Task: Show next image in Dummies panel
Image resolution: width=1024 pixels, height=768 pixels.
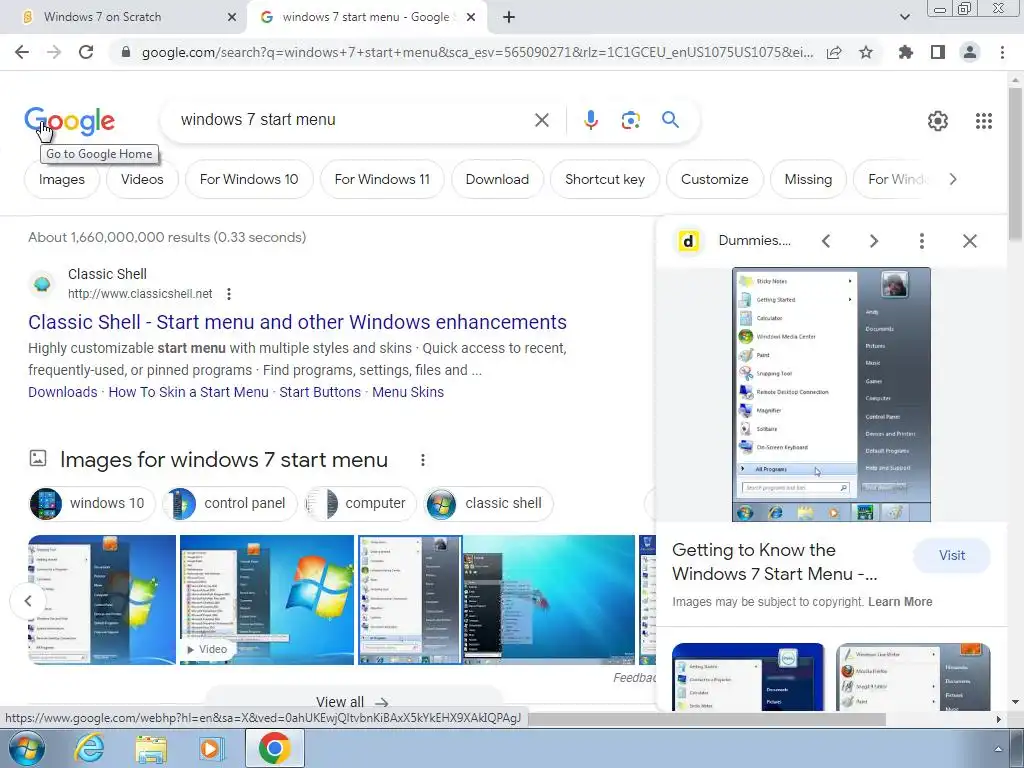Action: [x=874, y=241]
